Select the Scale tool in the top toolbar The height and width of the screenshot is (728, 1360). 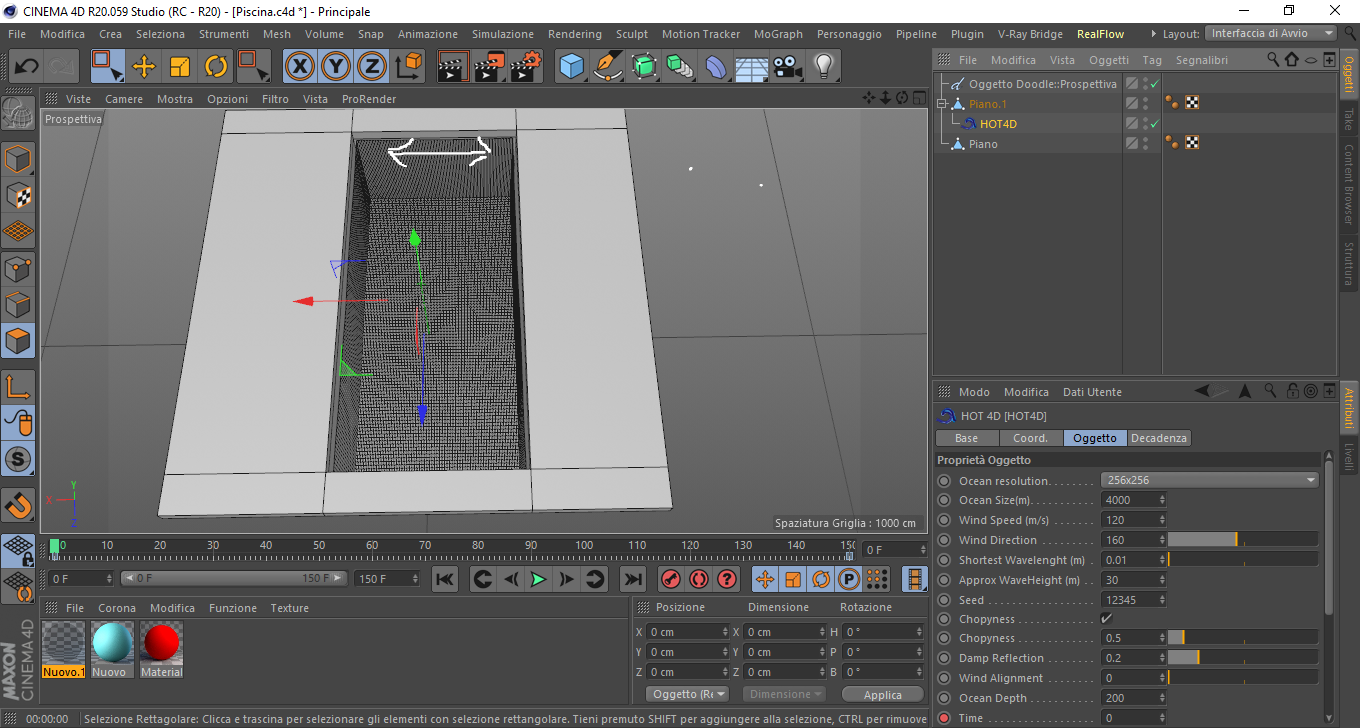coord(180,67)
